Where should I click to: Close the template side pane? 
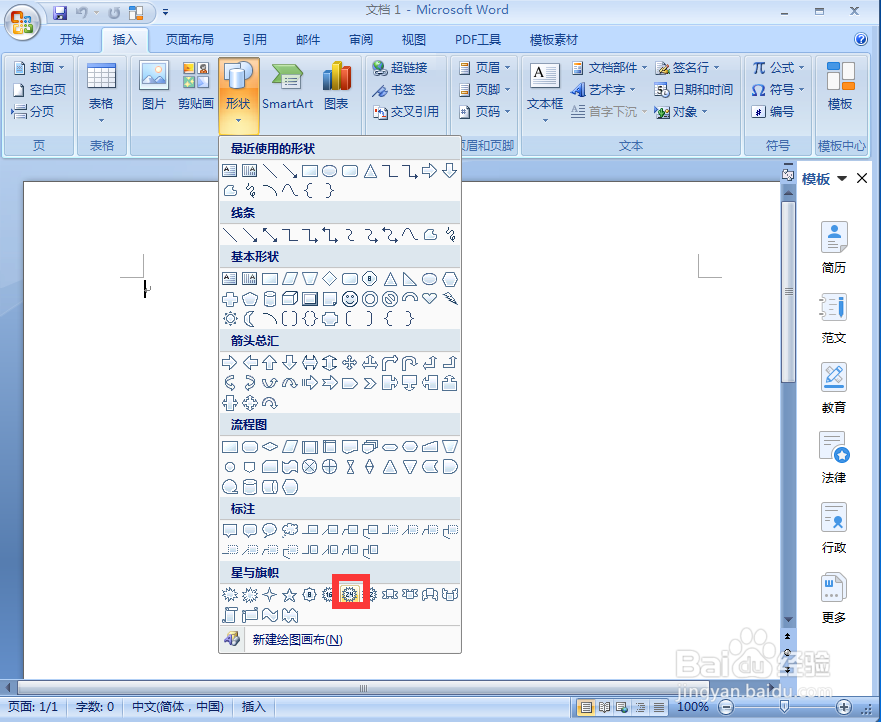862,179
